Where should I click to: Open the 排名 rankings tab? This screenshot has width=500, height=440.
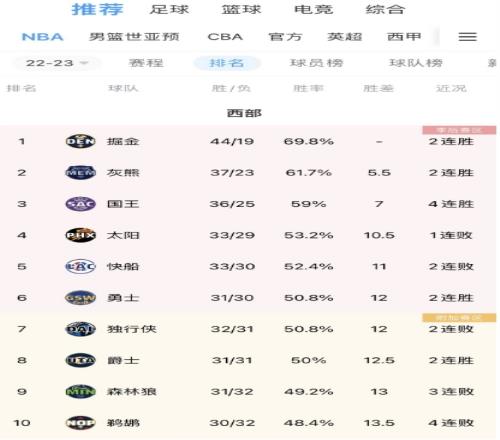point(227,63)
